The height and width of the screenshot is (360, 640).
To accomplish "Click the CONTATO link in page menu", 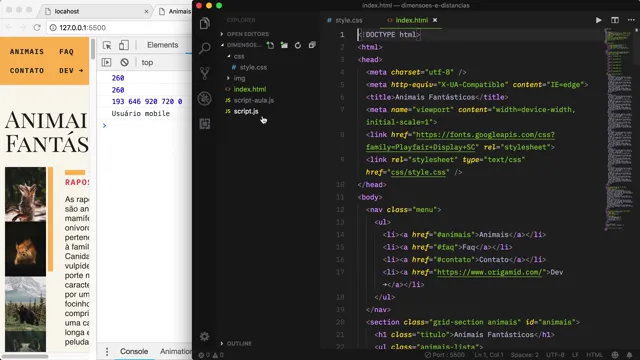I will coord(27,71).
